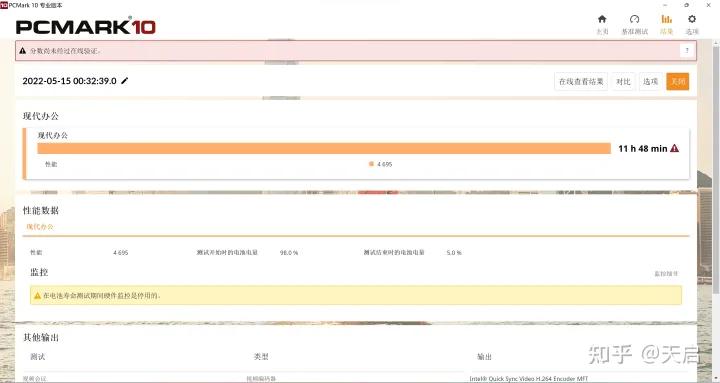Click the 98.0 % starting battery value
Screen dimensions: 720x383
289,253
